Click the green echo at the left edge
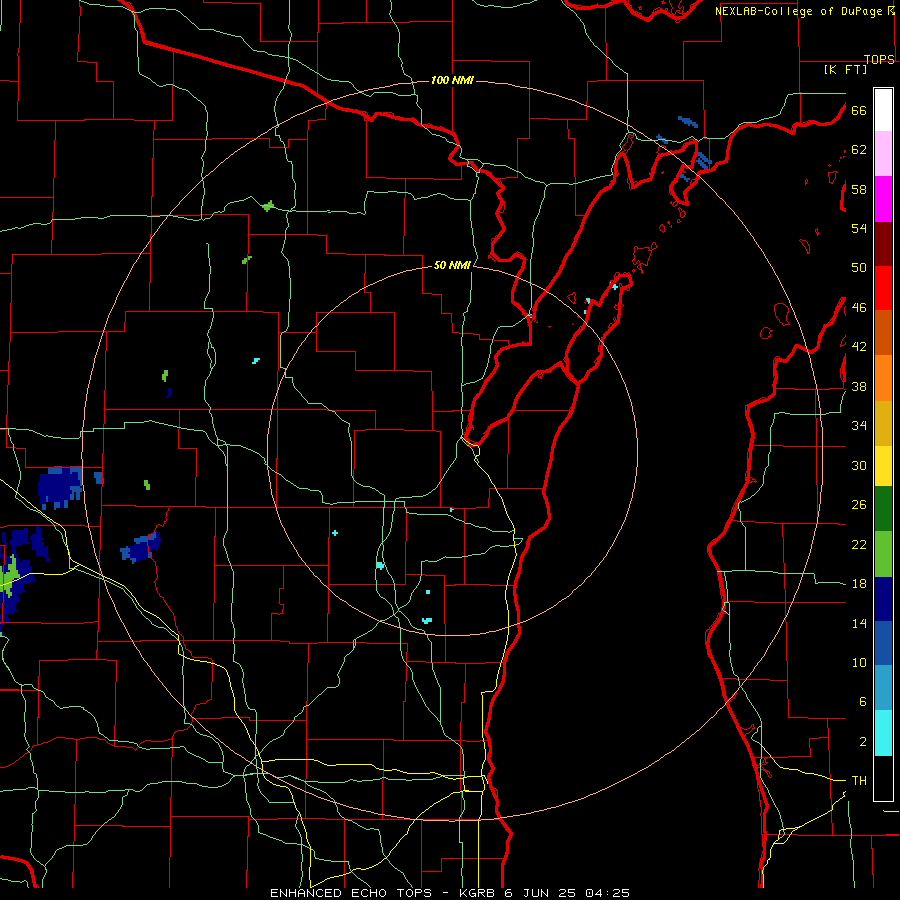The image size is (900, 900). [x=10, y=576]
